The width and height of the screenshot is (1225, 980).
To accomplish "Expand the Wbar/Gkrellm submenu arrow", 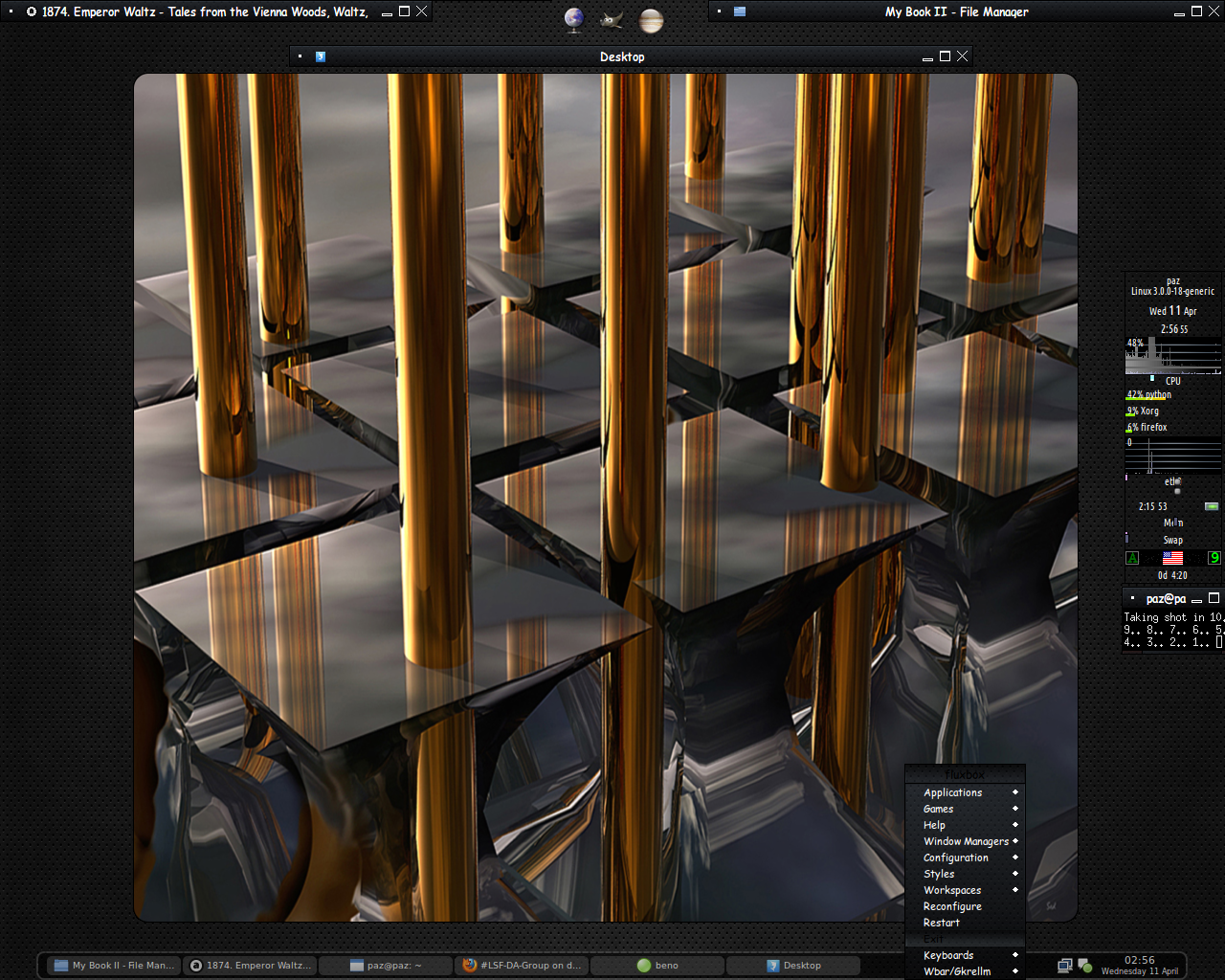I will click(1015, 971).
